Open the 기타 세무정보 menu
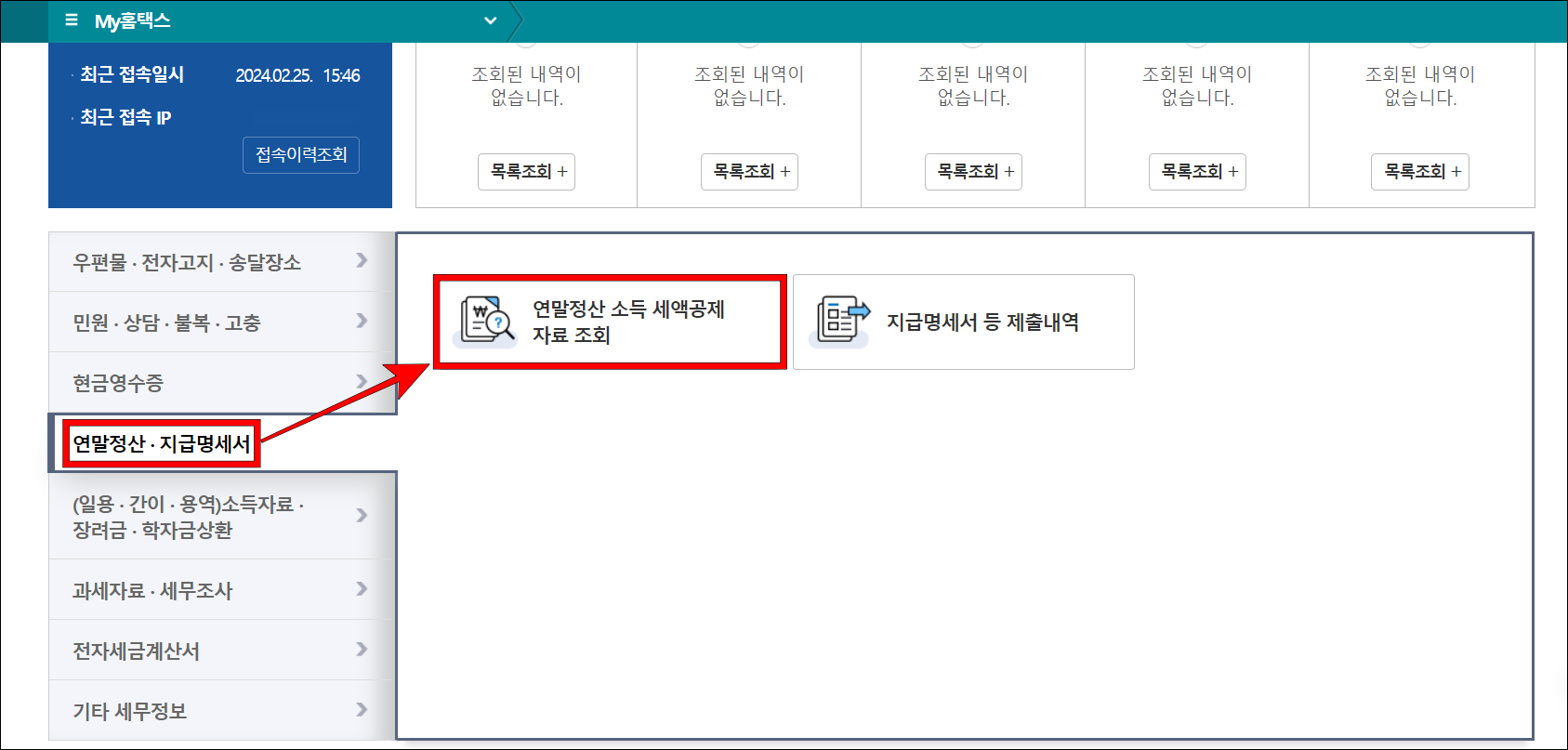Viewport: 1568px width, 750px height. pyautogui.click(x=222, y=711)
